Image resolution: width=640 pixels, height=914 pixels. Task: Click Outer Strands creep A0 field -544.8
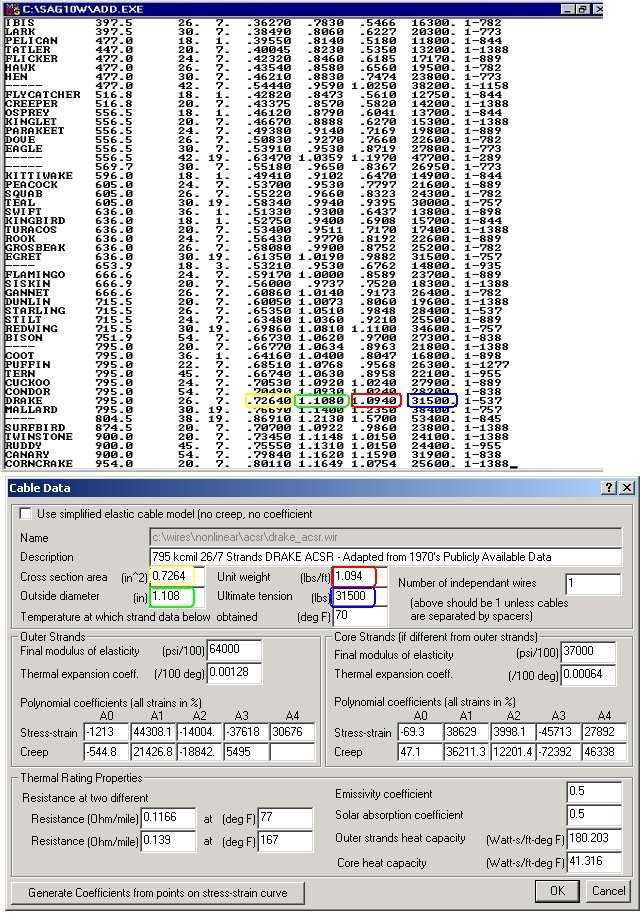click(106, 752)
